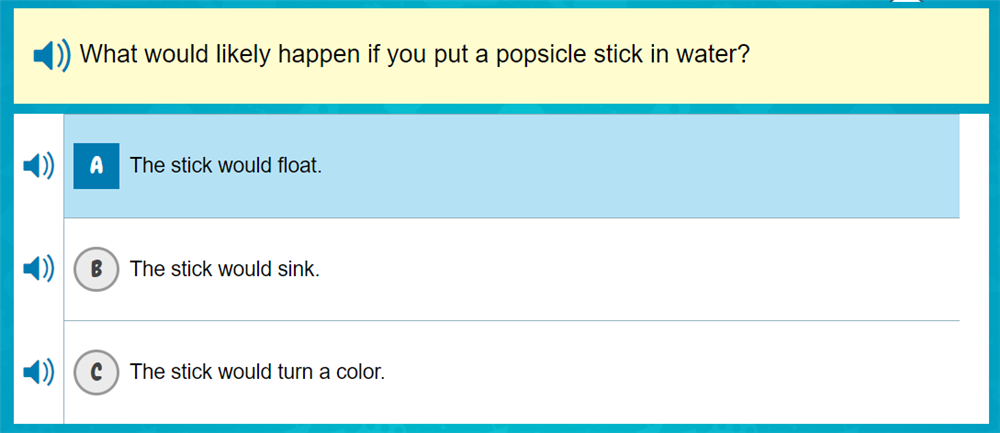Listen to answer B read aloud
1000x433 pixels.
pyautogui.click(x=39, y=269)
